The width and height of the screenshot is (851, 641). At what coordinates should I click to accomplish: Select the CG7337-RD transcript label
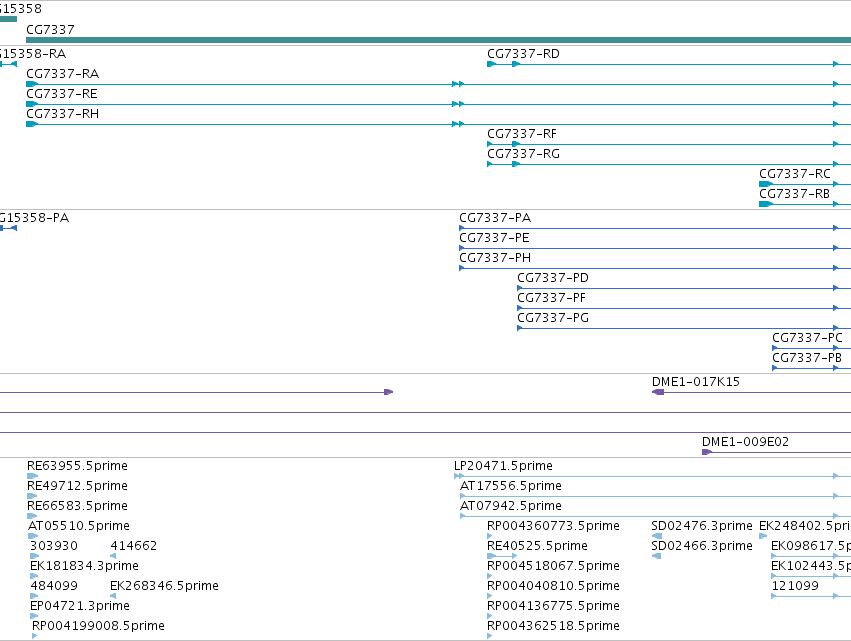pyautogui.click(x=523, y=54)
